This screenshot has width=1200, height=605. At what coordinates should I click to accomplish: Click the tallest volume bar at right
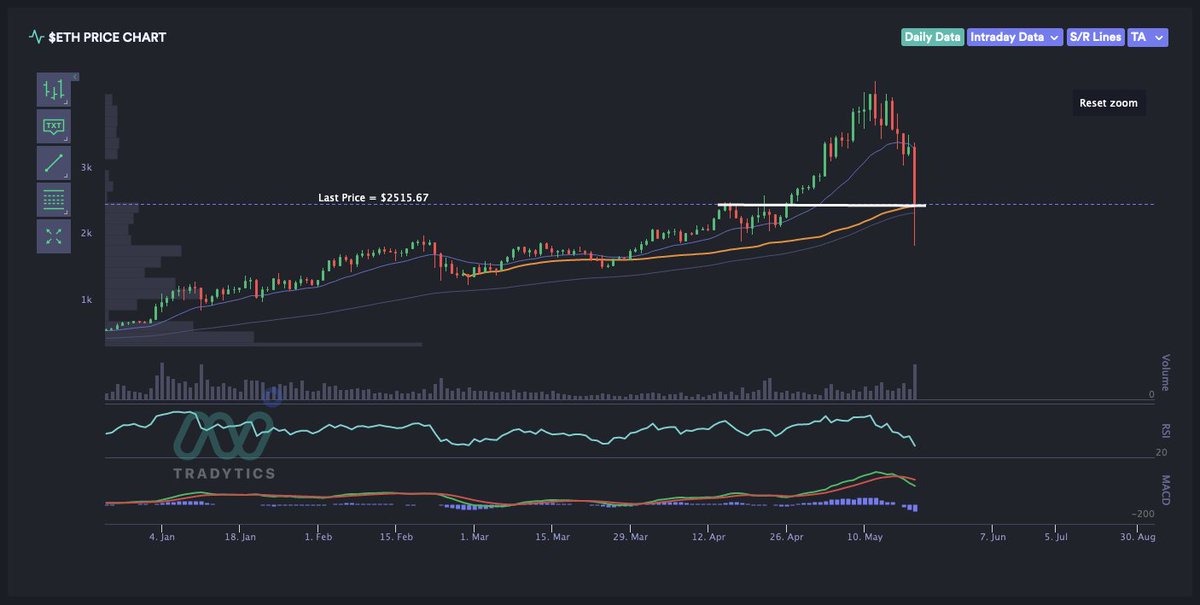coord(915,383)
